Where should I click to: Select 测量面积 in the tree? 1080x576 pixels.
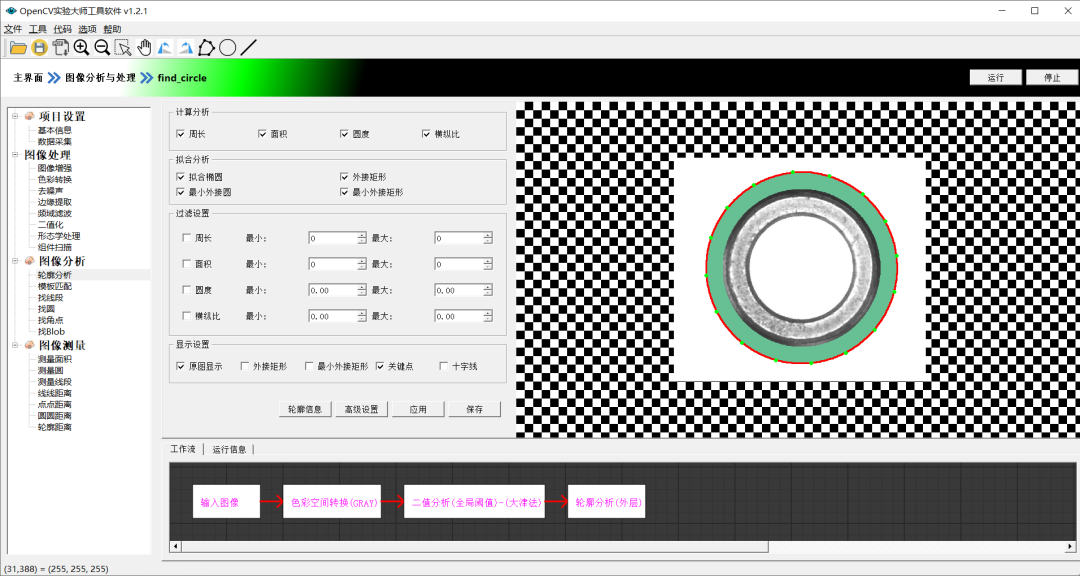[54, 359]
